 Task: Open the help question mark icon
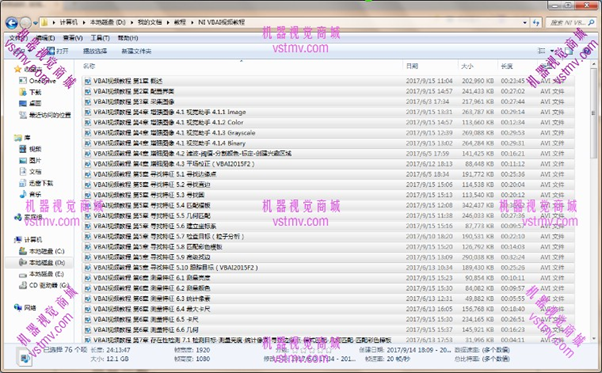click(587, 51)
